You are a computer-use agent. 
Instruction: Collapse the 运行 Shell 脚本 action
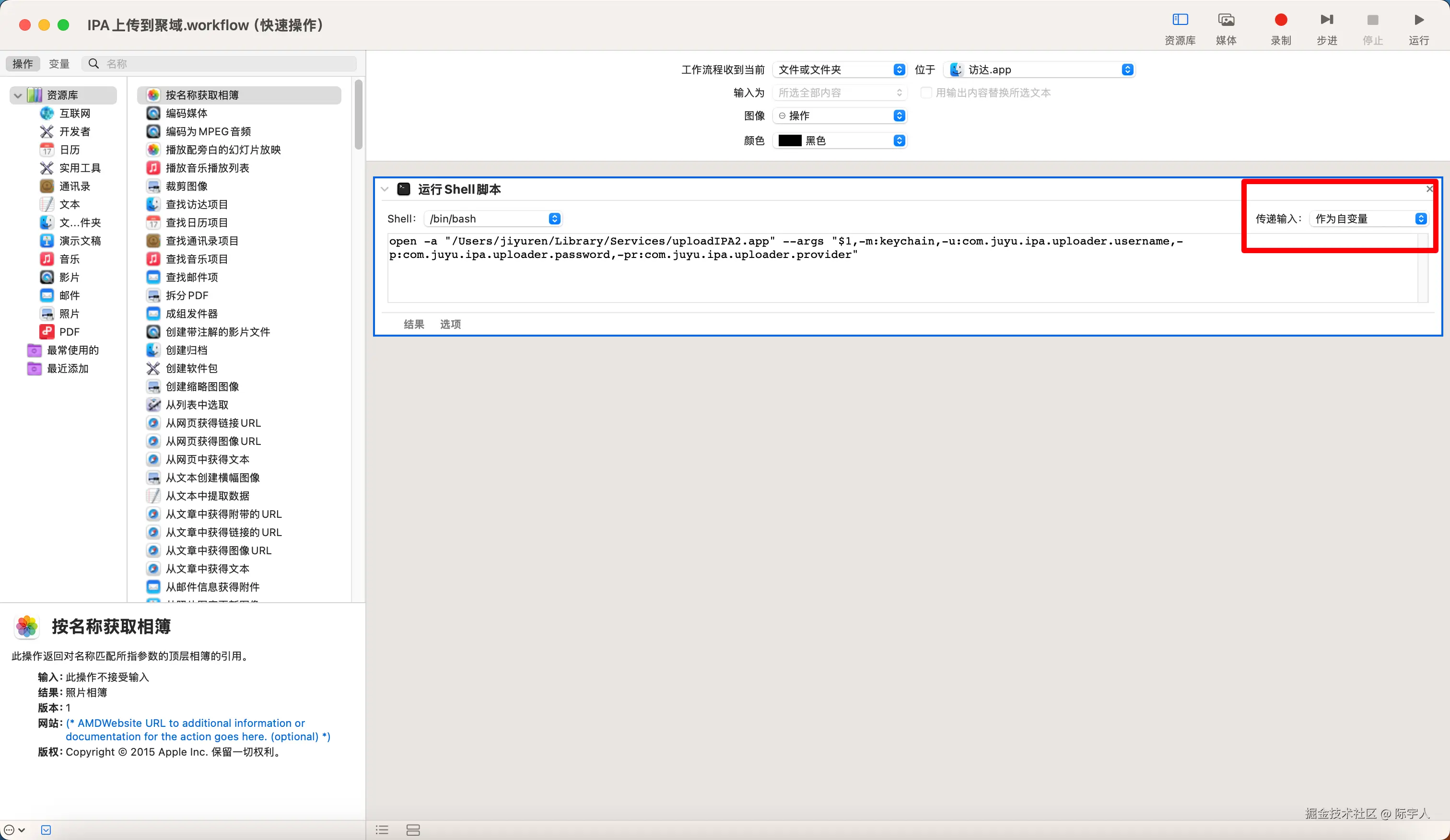point(385,189)
